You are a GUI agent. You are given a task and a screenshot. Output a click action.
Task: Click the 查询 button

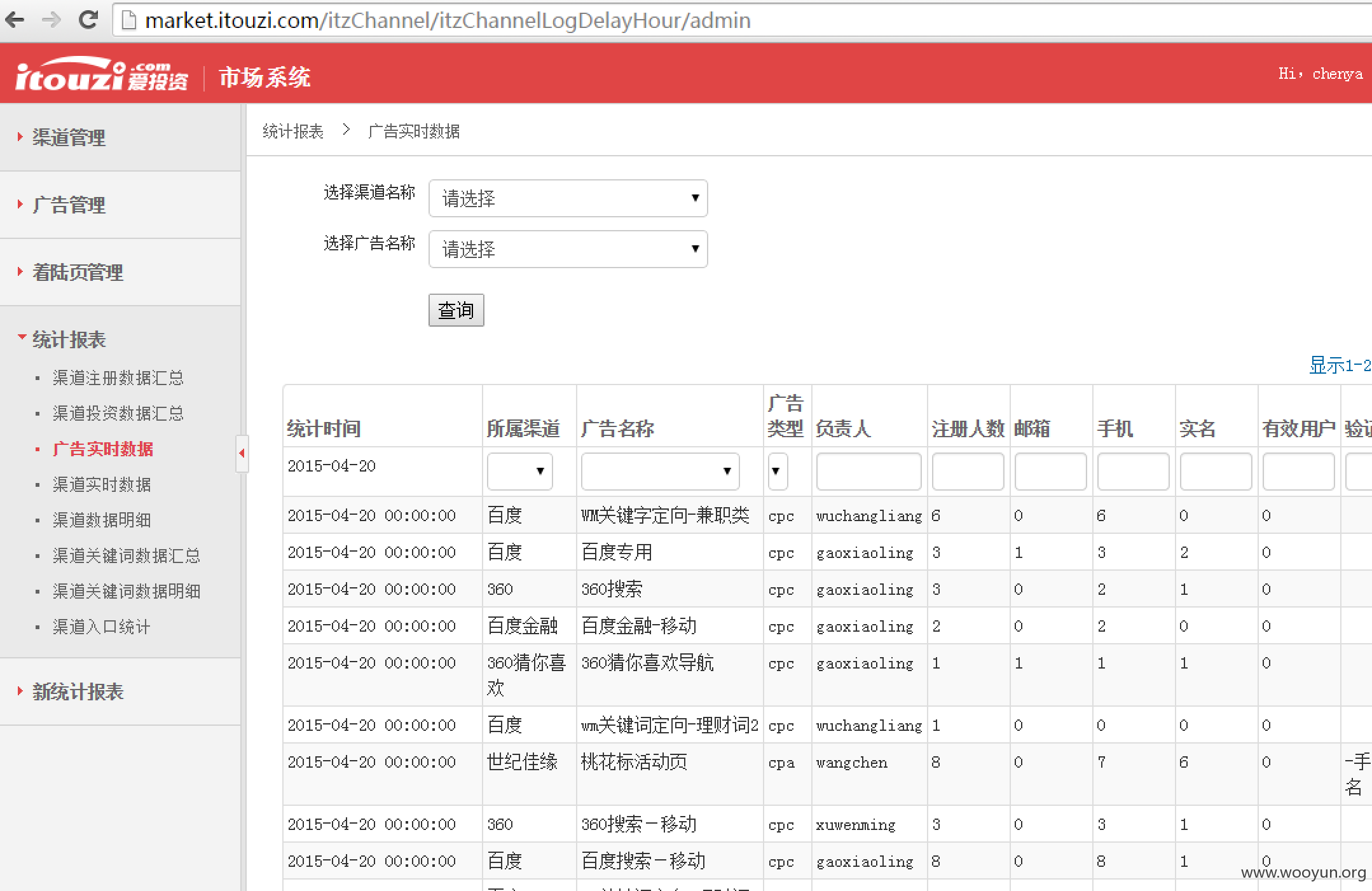coord(456,310)
